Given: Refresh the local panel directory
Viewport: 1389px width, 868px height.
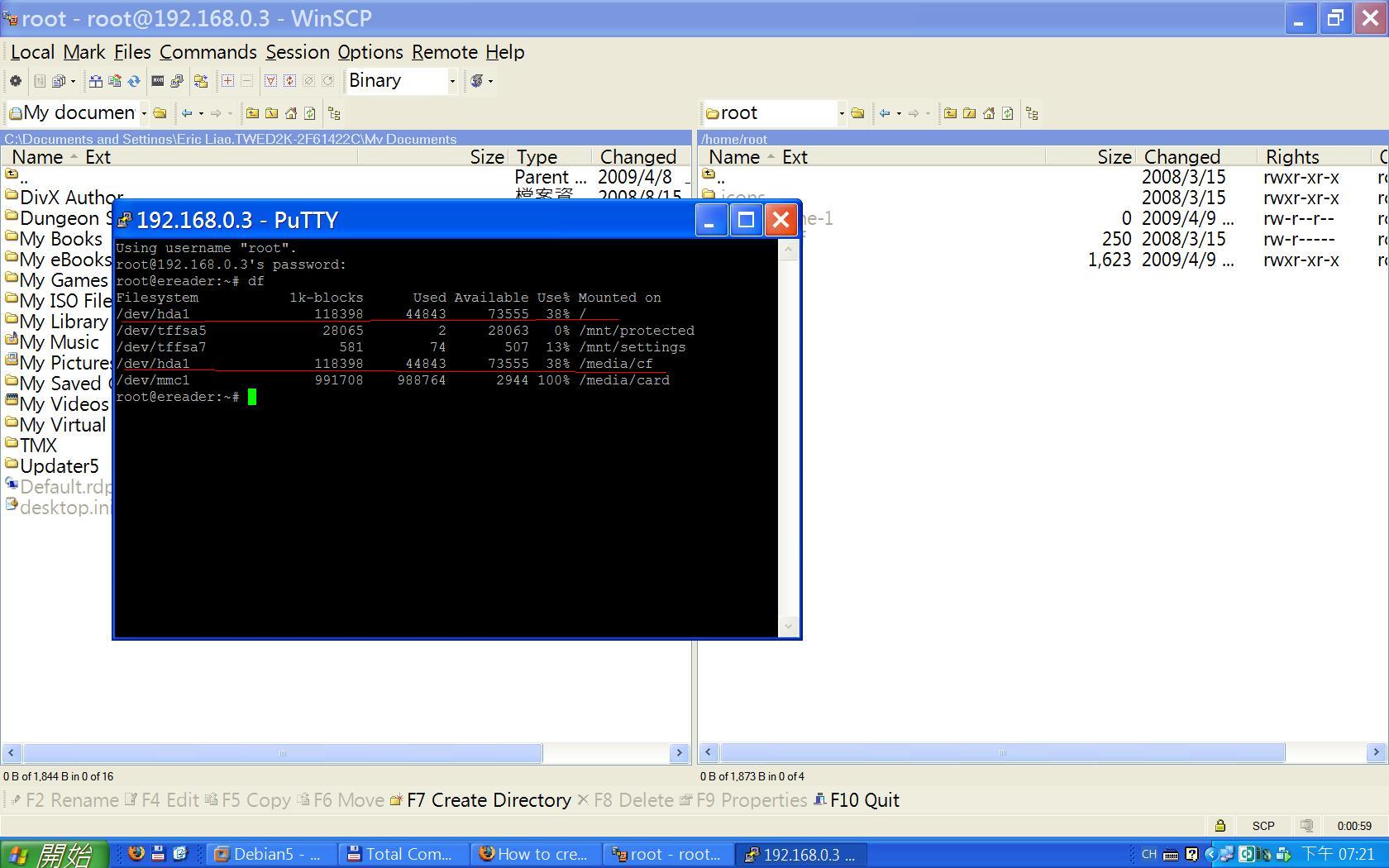Looking at the screenshot, I should 310,113.
